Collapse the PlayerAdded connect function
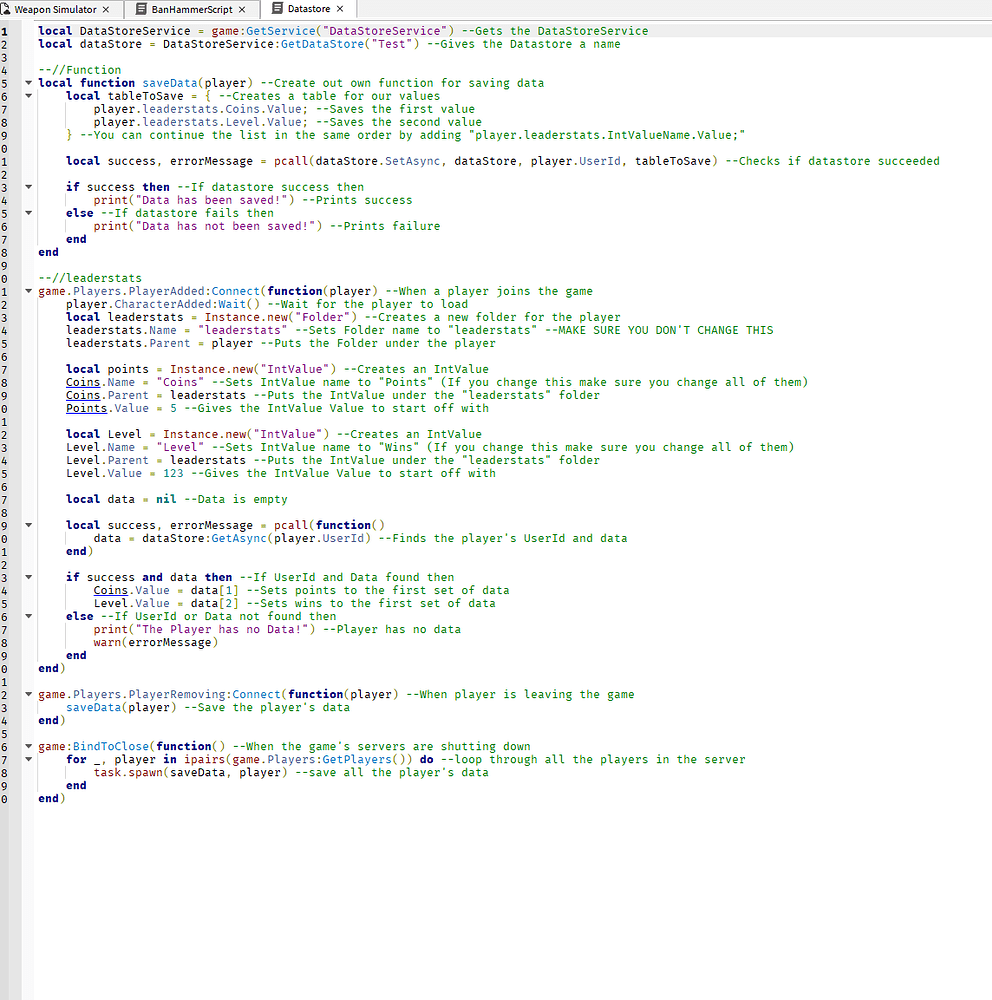The width and height of the screenshot is (992, 1000). 28,291
